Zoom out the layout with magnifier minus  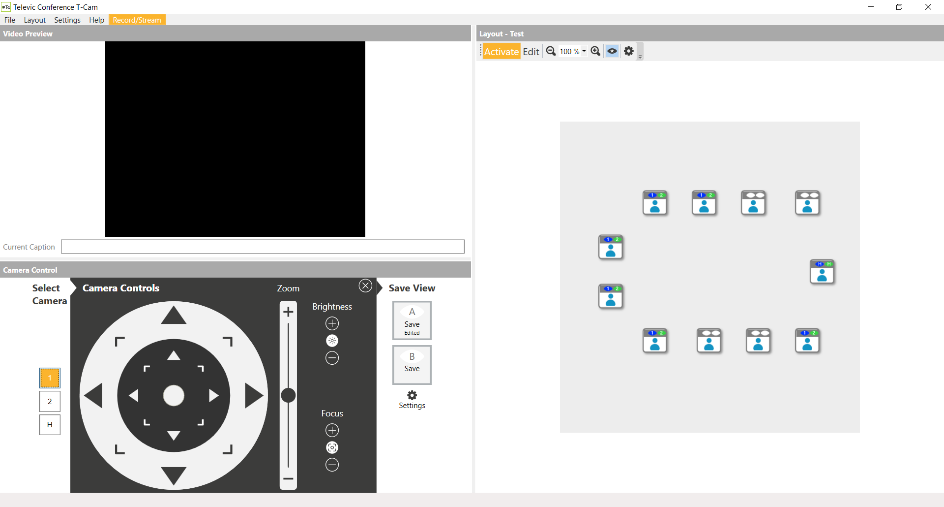[x=550, y=51]
